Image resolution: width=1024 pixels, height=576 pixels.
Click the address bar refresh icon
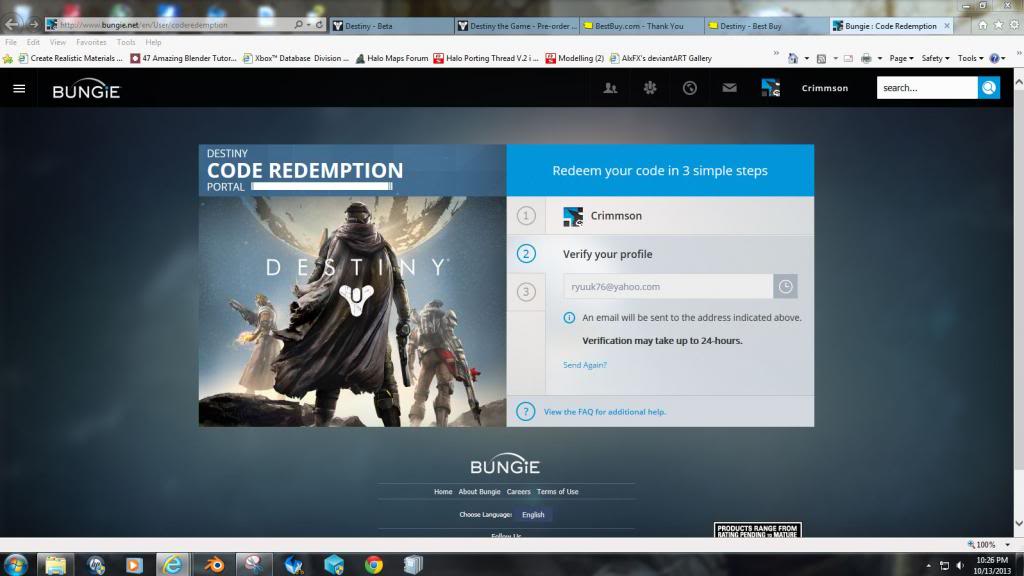coord(319,24)
